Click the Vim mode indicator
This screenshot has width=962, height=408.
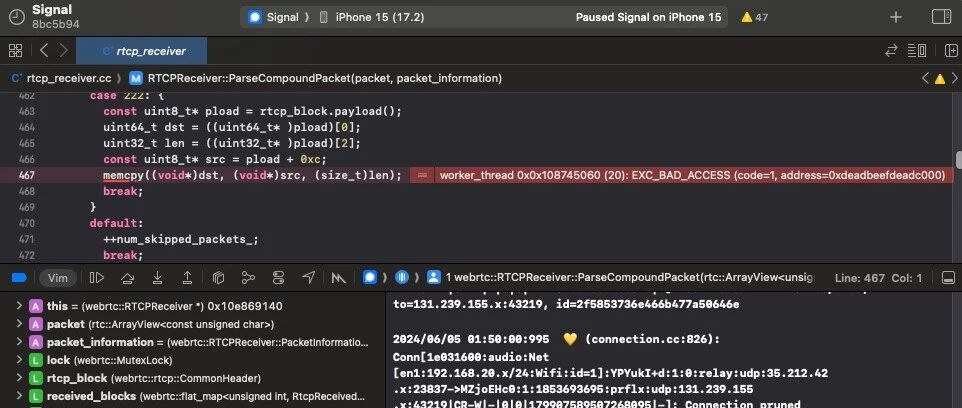[x=58, y=278]
